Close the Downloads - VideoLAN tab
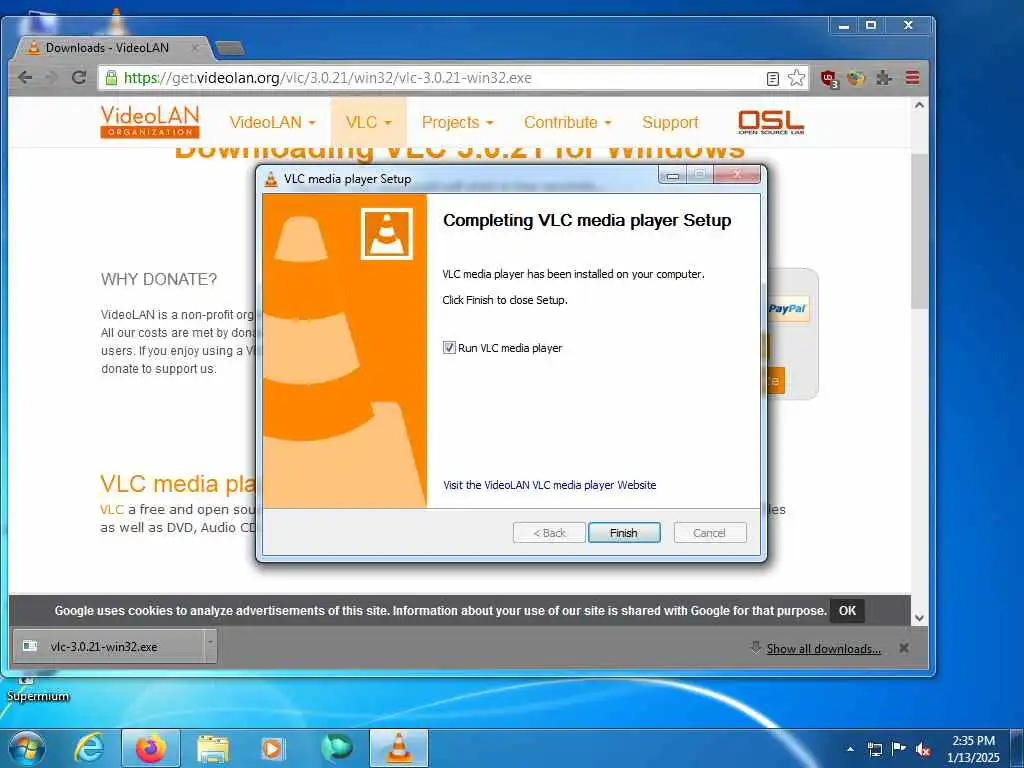 195,48
